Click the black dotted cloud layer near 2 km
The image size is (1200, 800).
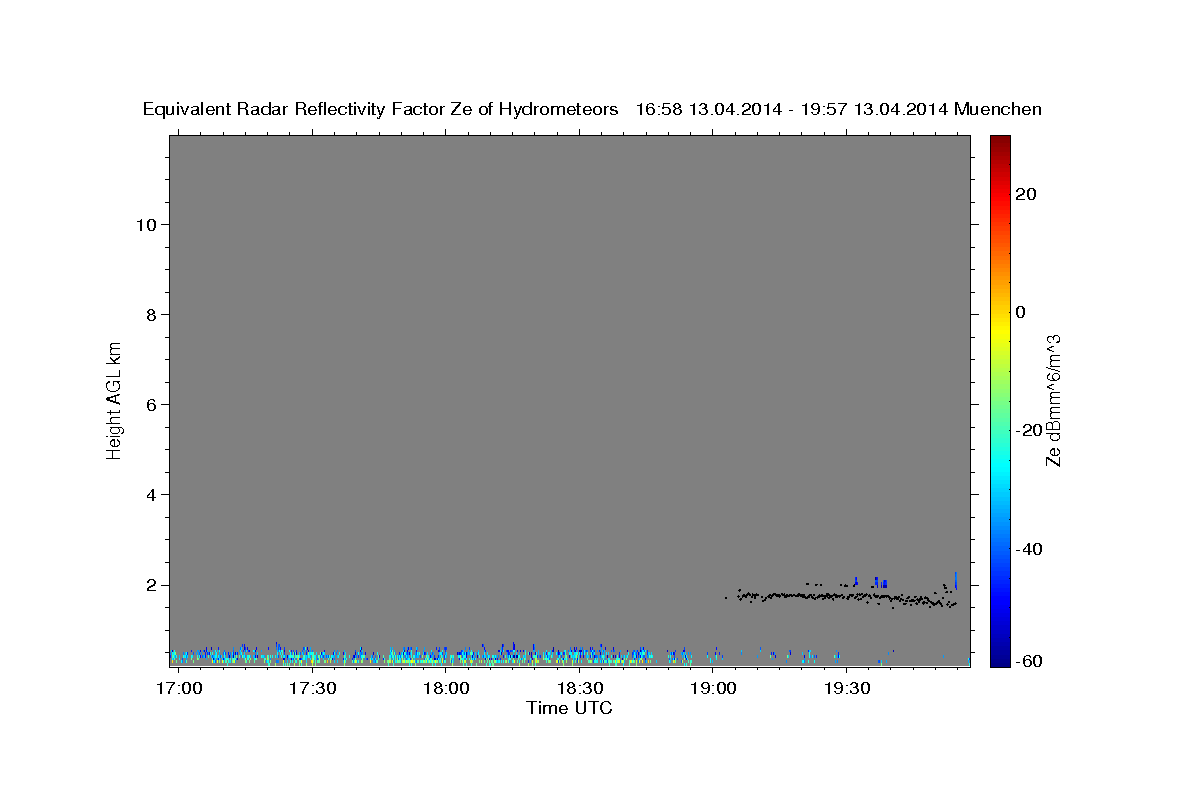(845, 596)
